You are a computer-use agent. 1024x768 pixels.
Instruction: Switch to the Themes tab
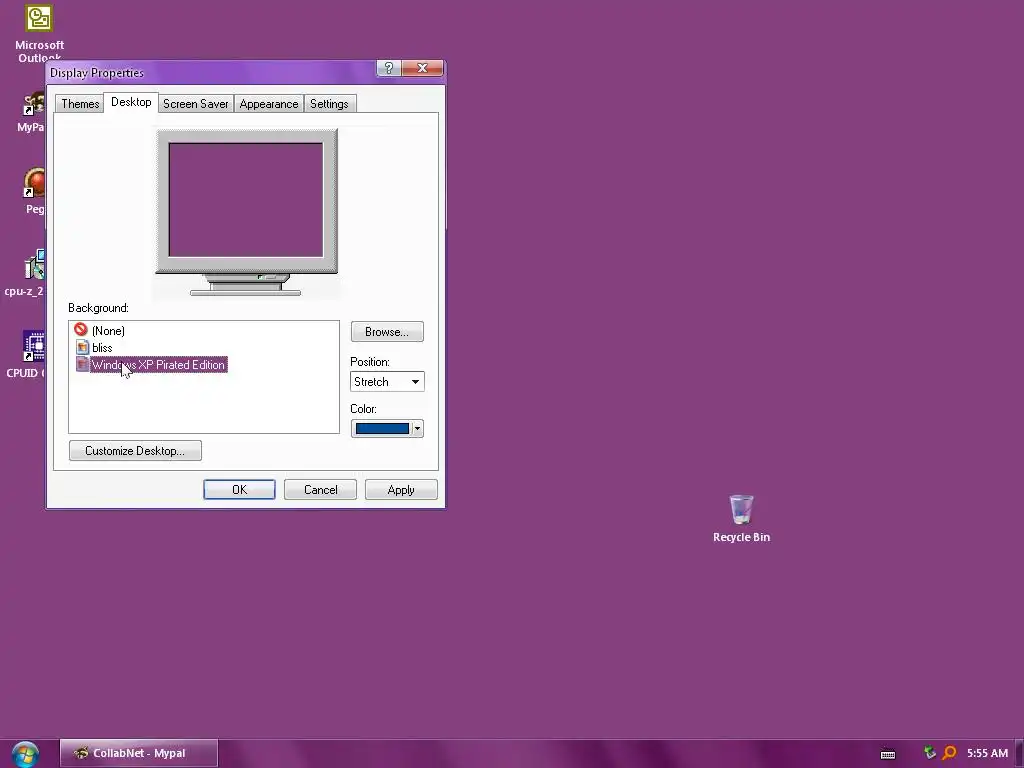[80, 104]
